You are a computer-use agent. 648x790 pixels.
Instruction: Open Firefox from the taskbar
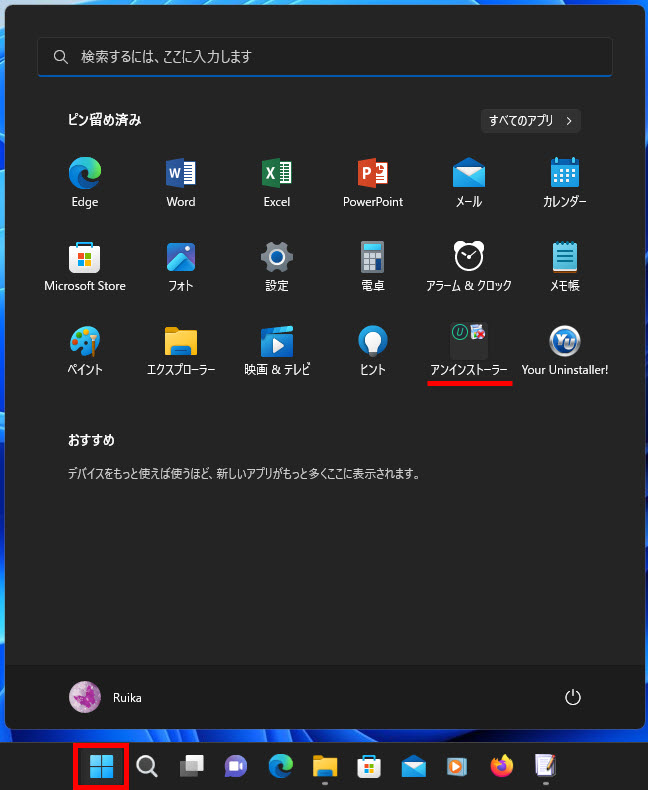(x=501, y=767)
